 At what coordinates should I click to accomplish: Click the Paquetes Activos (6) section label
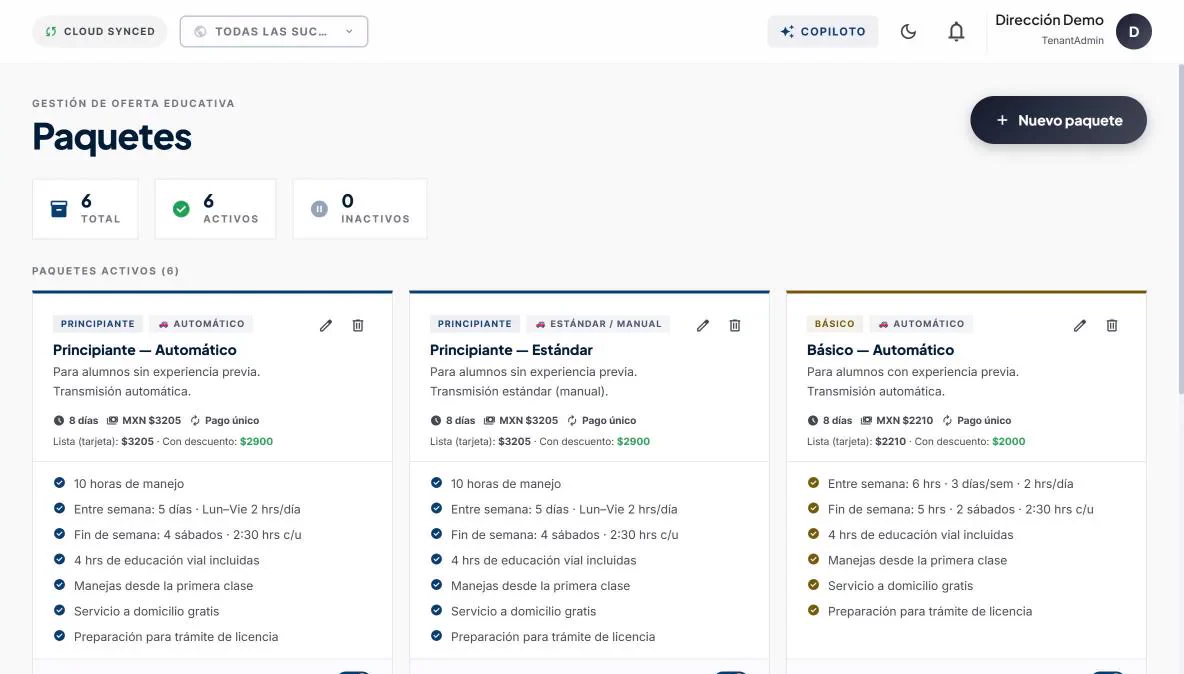coord(106,271)
